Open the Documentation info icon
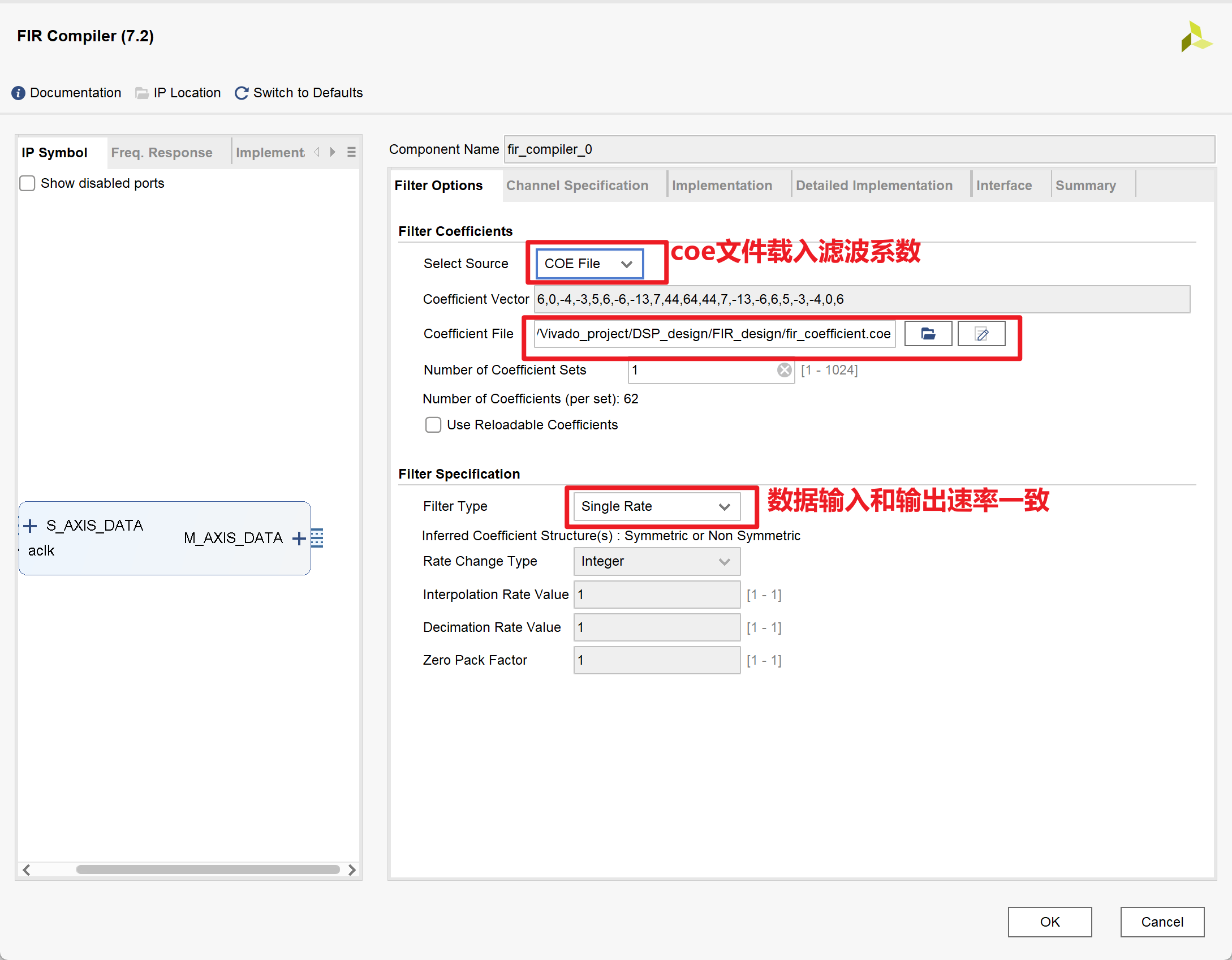Image resolution: width=1232 pixels, height=960 pixels. coord(18,93)
